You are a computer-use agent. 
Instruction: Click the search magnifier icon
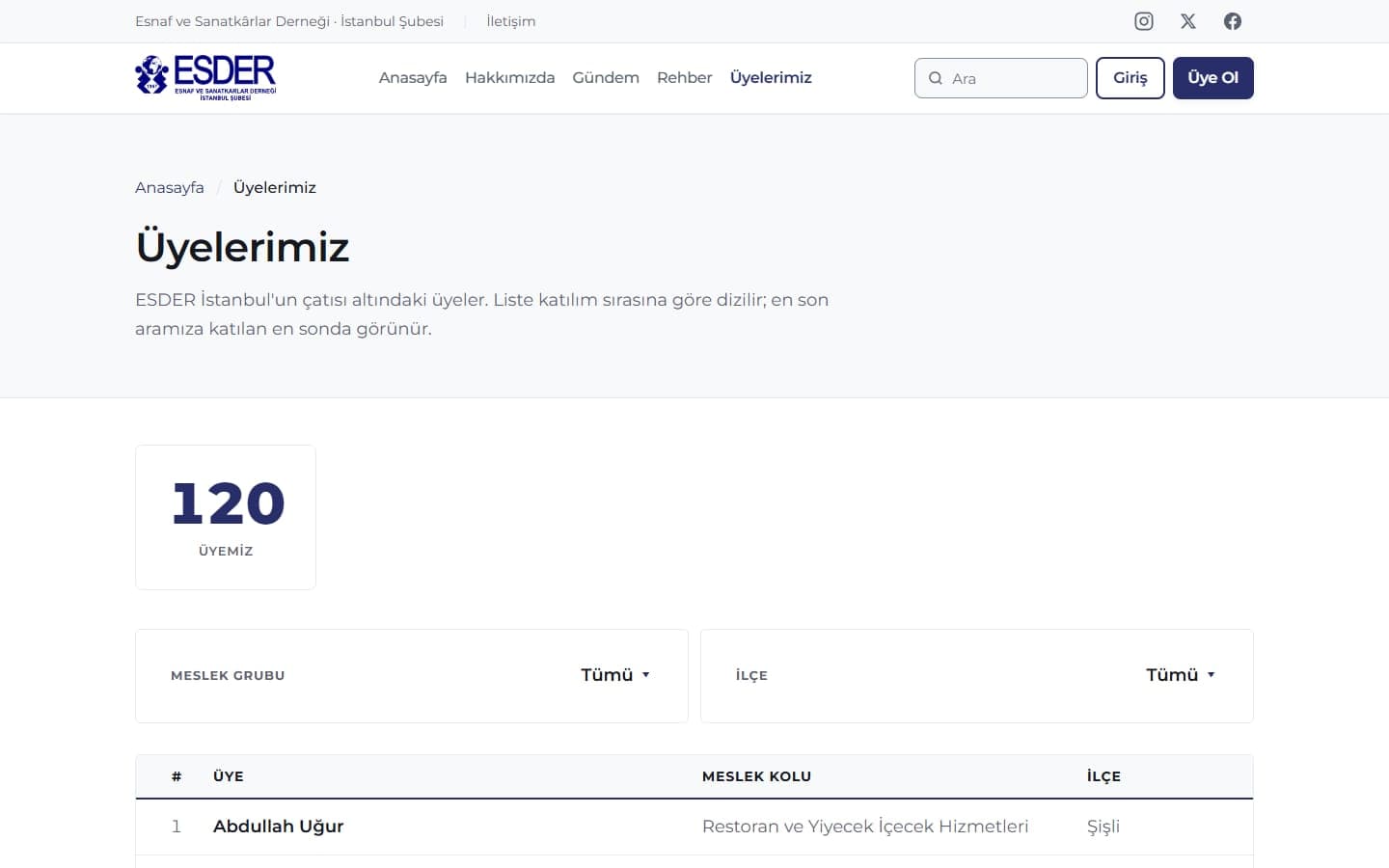[x=936, y=78]
